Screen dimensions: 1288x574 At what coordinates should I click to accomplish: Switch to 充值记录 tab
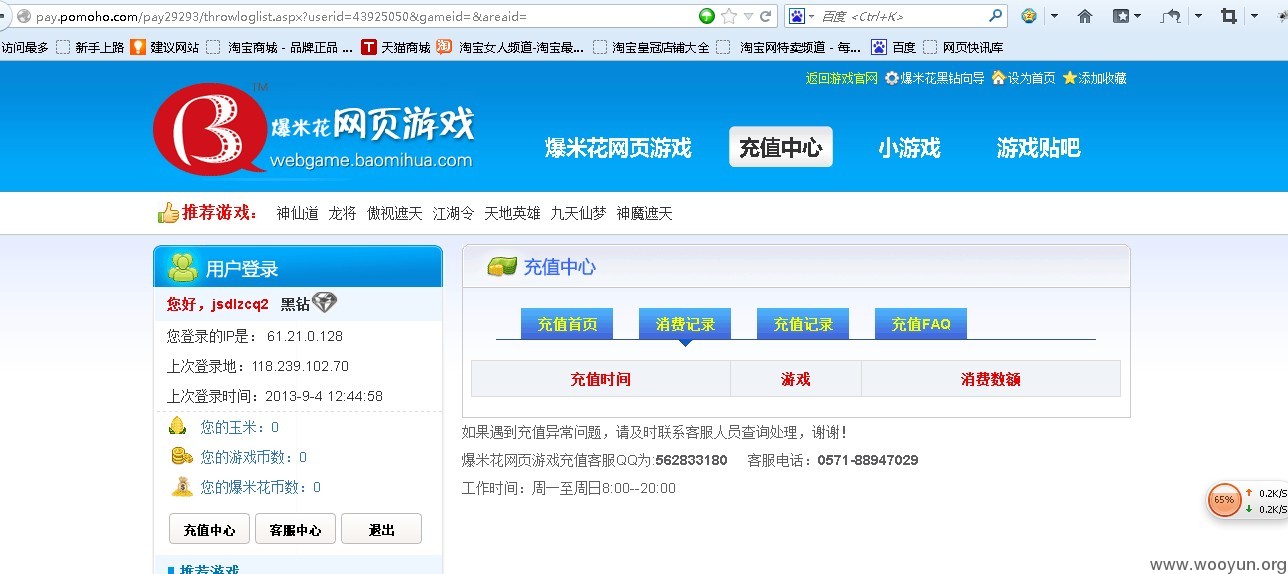click(x=803, y=324)
